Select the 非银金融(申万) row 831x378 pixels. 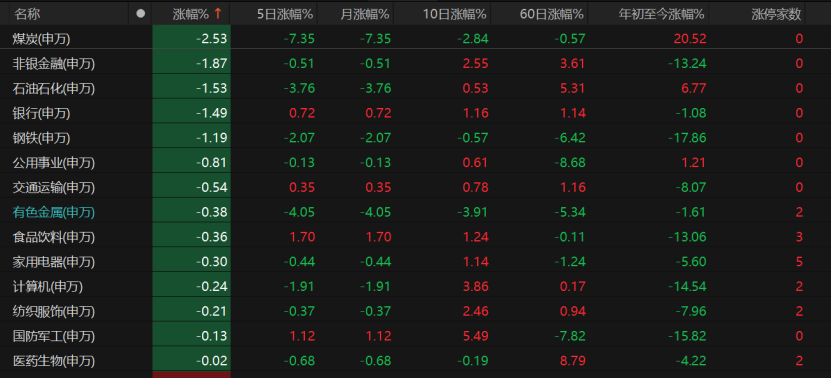pyautogui.click(x=416, y=64)
